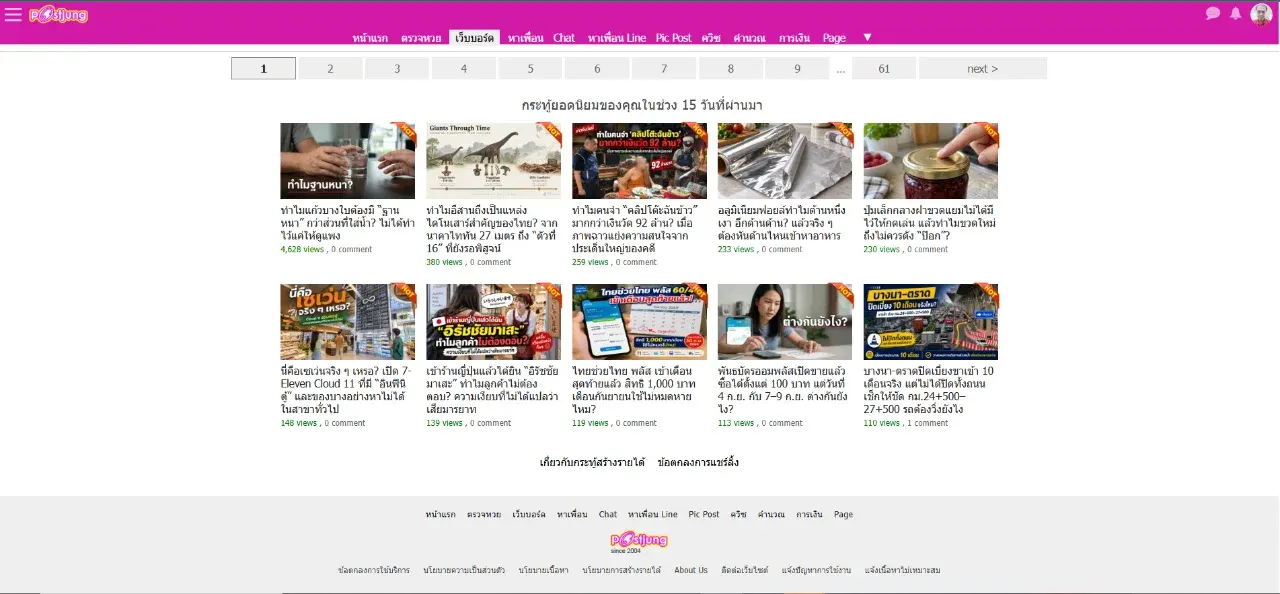The width and height of the screenshot is (1280, 594).
Task: Click the next > pagination button
Action: click(983, 68)
